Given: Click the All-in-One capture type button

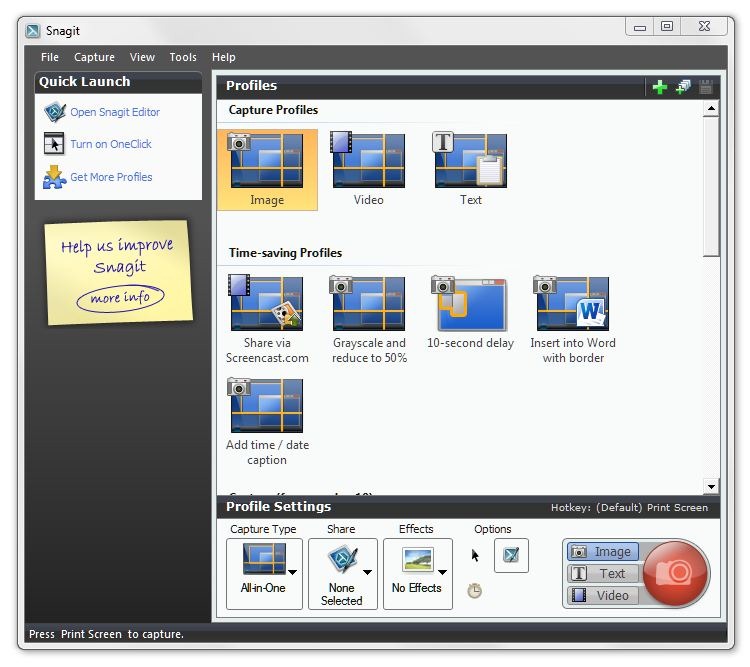Looking at the screenshot, I should (x=264, y=574).
